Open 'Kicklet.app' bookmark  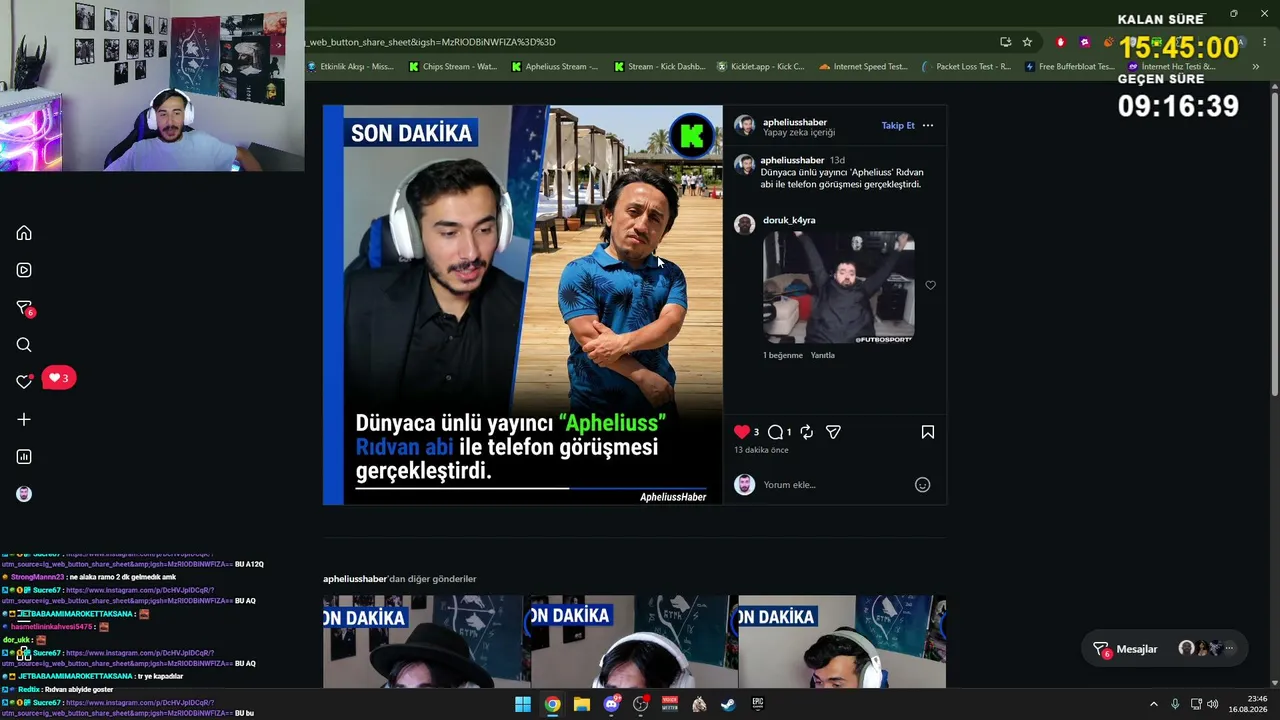[761, 67]
